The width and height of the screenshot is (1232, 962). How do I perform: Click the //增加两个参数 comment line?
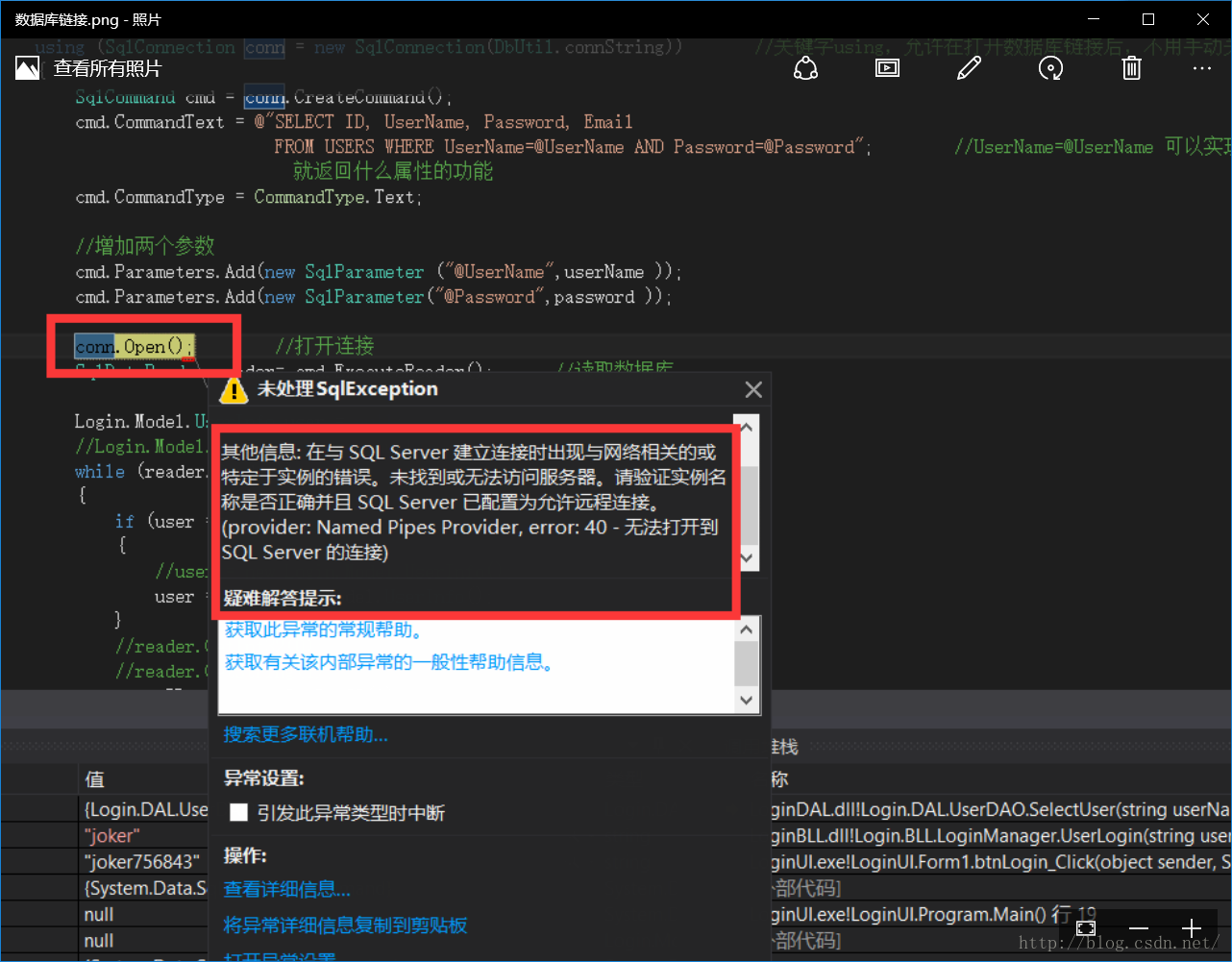[x=145, y=246]
